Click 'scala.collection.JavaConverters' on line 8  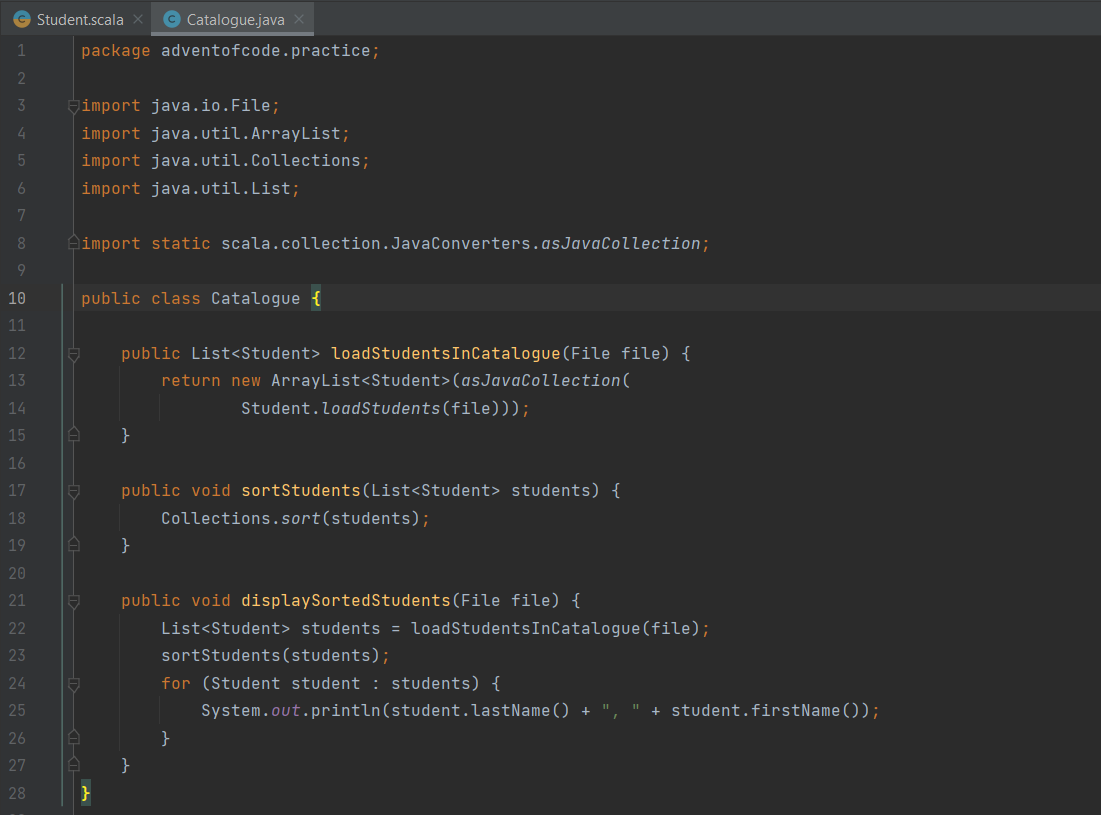(x=376, y=243)
